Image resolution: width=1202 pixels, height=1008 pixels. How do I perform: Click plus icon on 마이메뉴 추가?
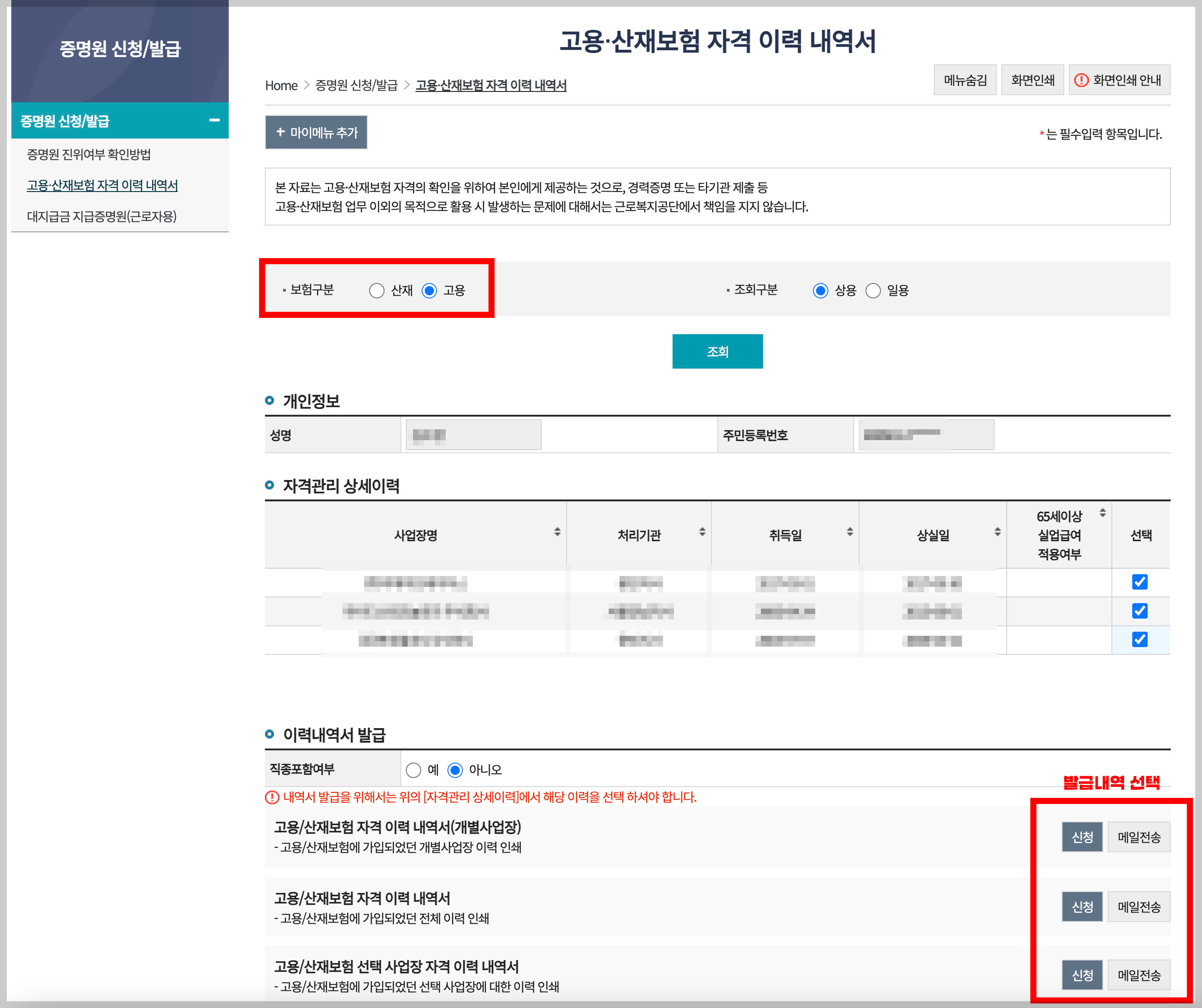[x=280, y=132]
